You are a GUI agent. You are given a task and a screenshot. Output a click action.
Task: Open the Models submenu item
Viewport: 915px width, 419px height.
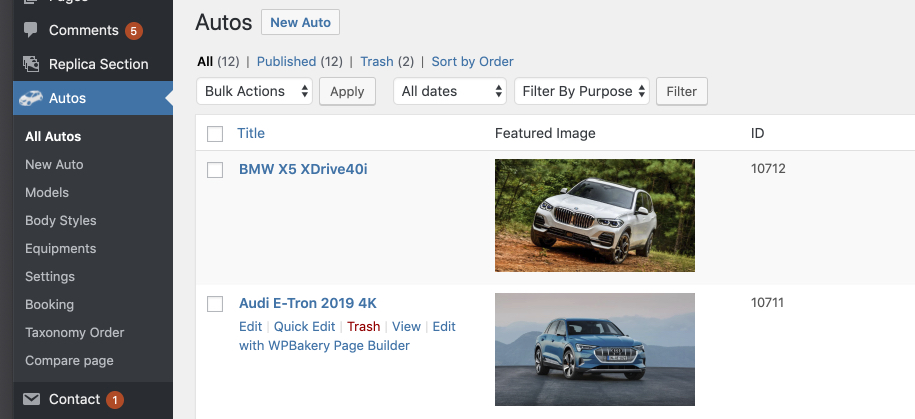(47, 193)
